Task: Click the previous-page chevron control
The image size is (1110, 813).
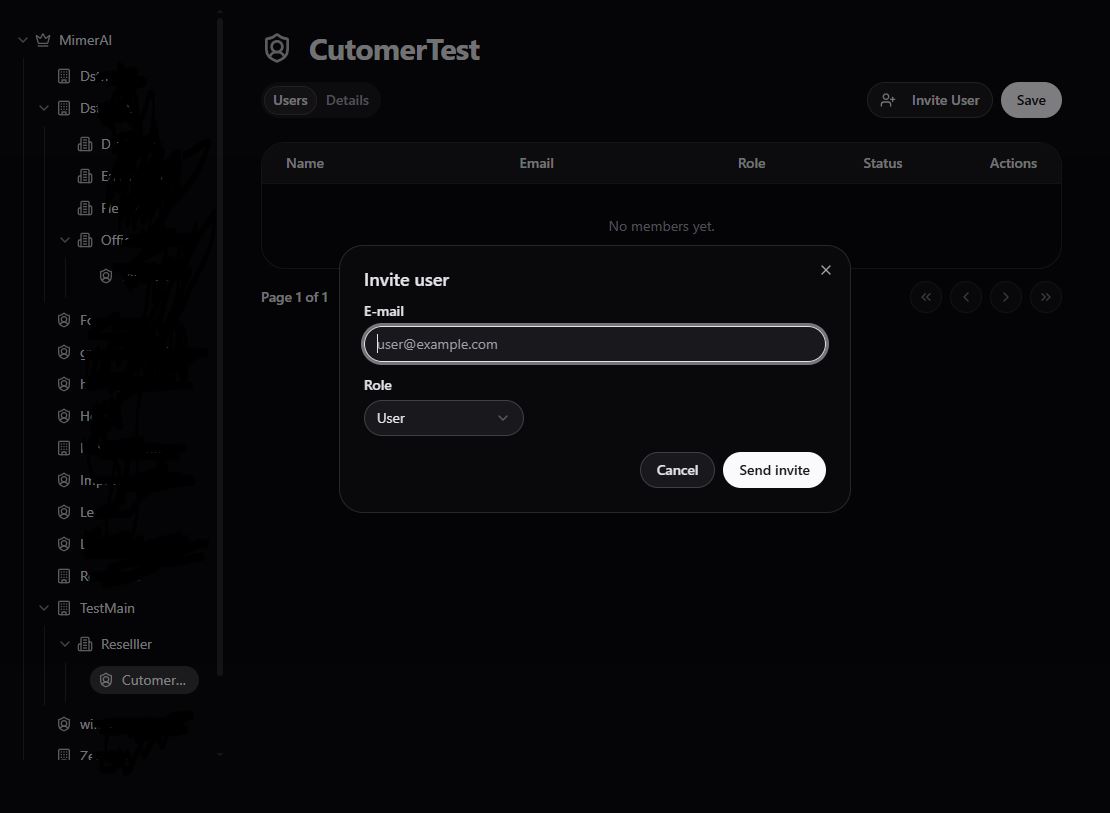Action: (965, 297)
